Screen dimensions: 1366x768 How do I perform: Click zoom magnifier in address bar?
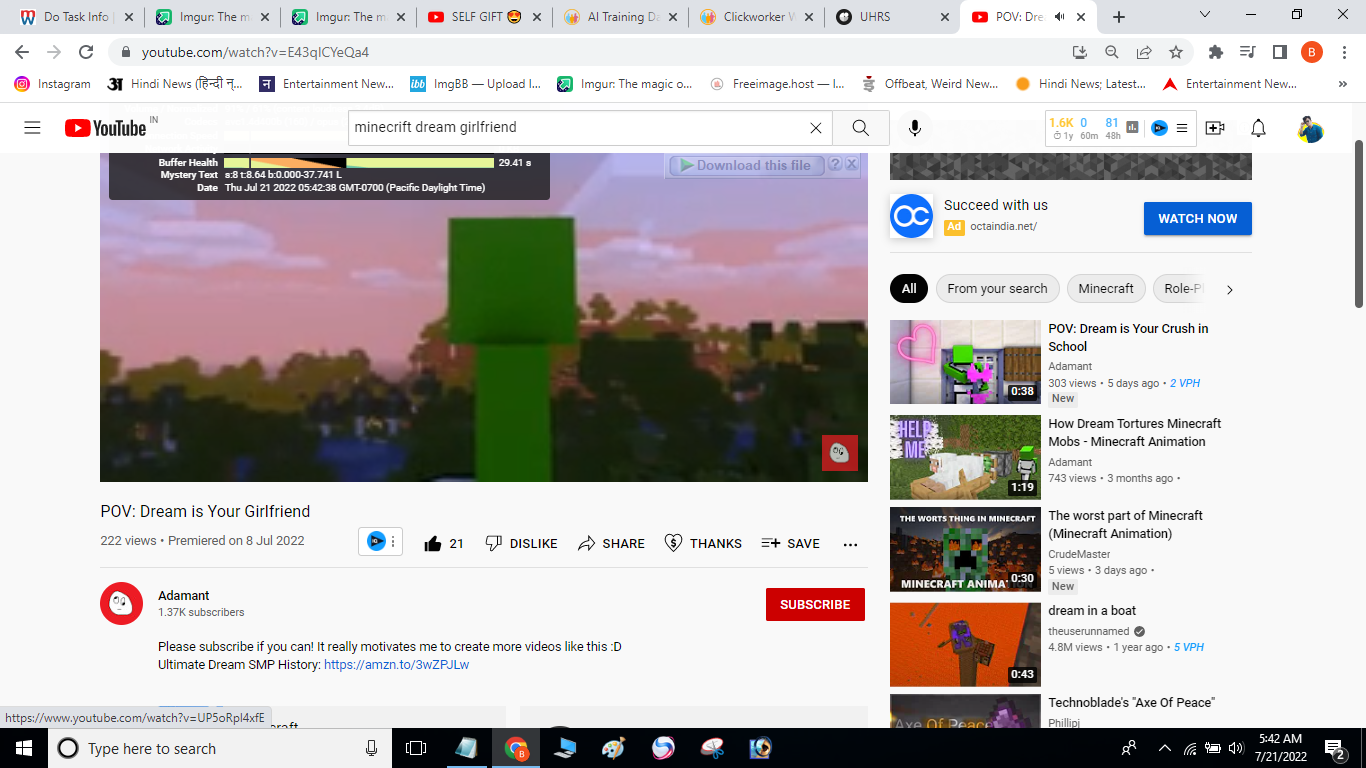point(1112,52)
